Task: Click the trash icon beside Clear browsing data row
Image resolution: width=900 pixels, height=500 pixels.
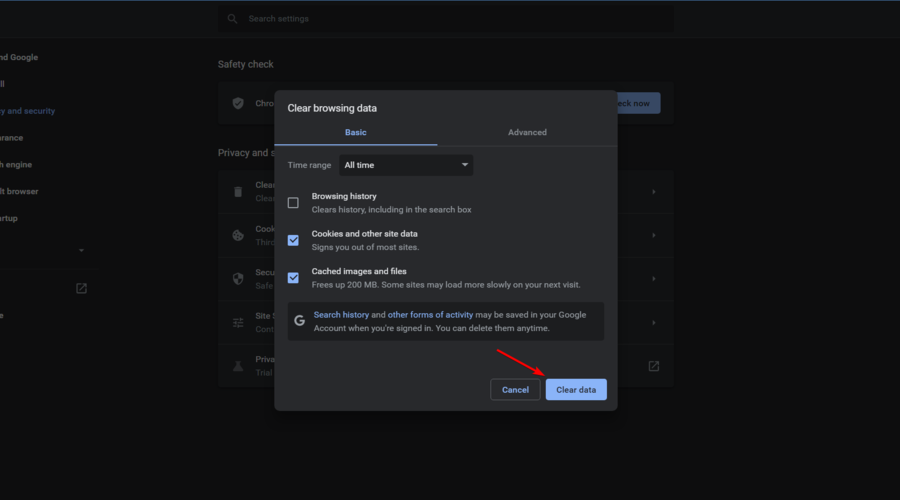Action: tap(238, 191)
